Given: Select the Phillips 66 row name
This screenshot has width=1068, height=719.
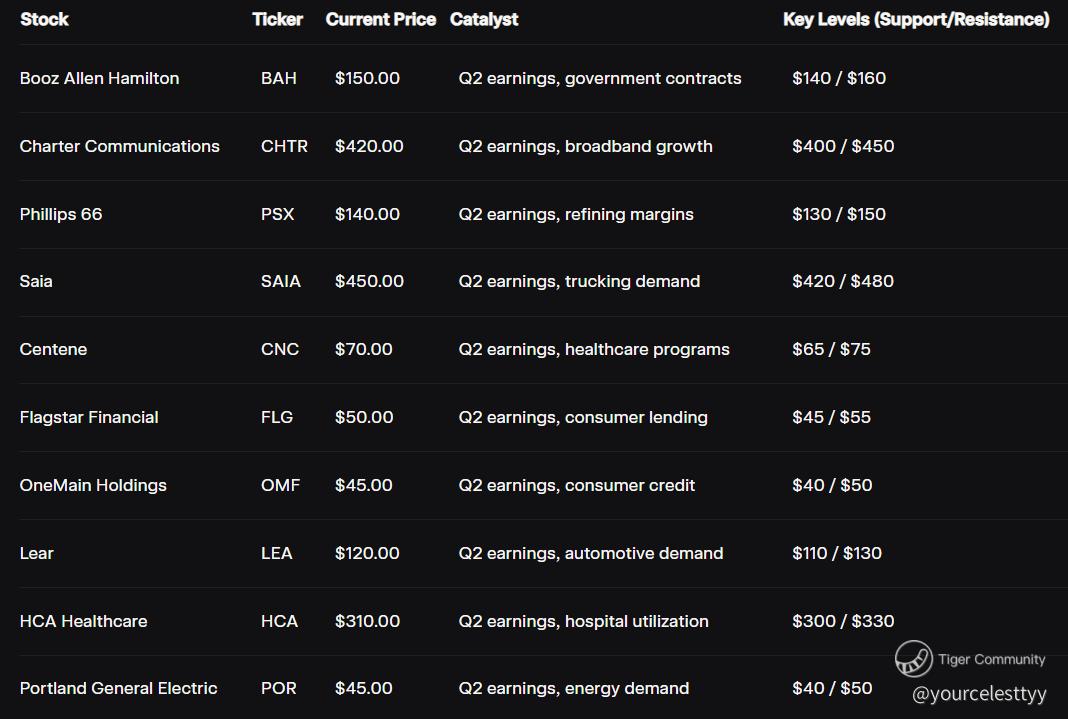Looking at the screenshot, I should tap(61, 214).
